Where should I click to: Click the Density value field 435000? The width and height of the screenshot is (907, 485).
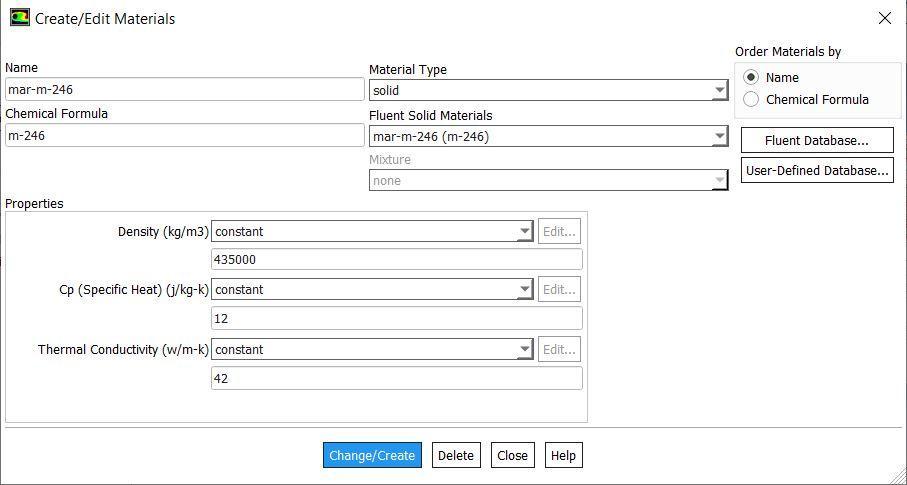(x=397, y=260)
